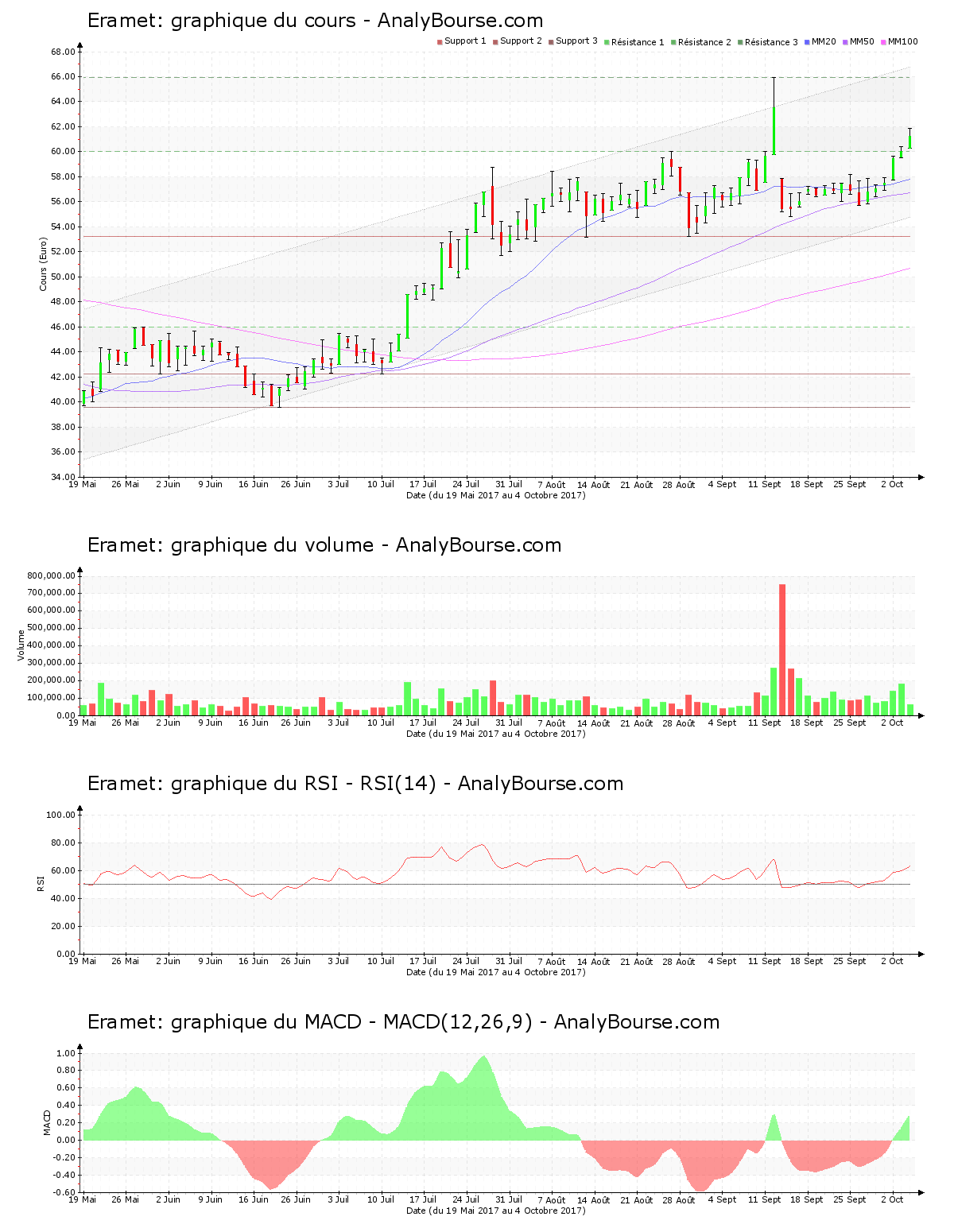Click the 1.00 MACD axis value
Viewport: 954px width, 1232px height.
tap(65, 1053)
